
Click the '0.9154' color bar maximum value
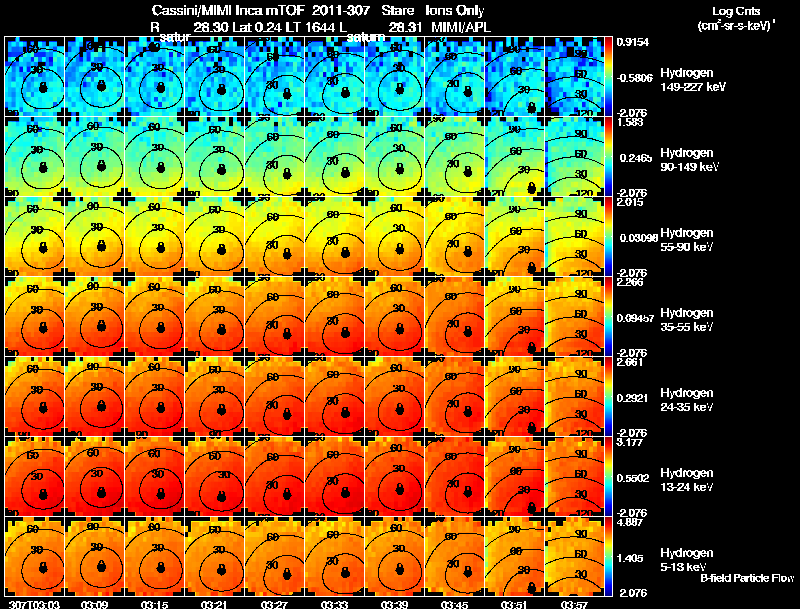pos(633,42)
